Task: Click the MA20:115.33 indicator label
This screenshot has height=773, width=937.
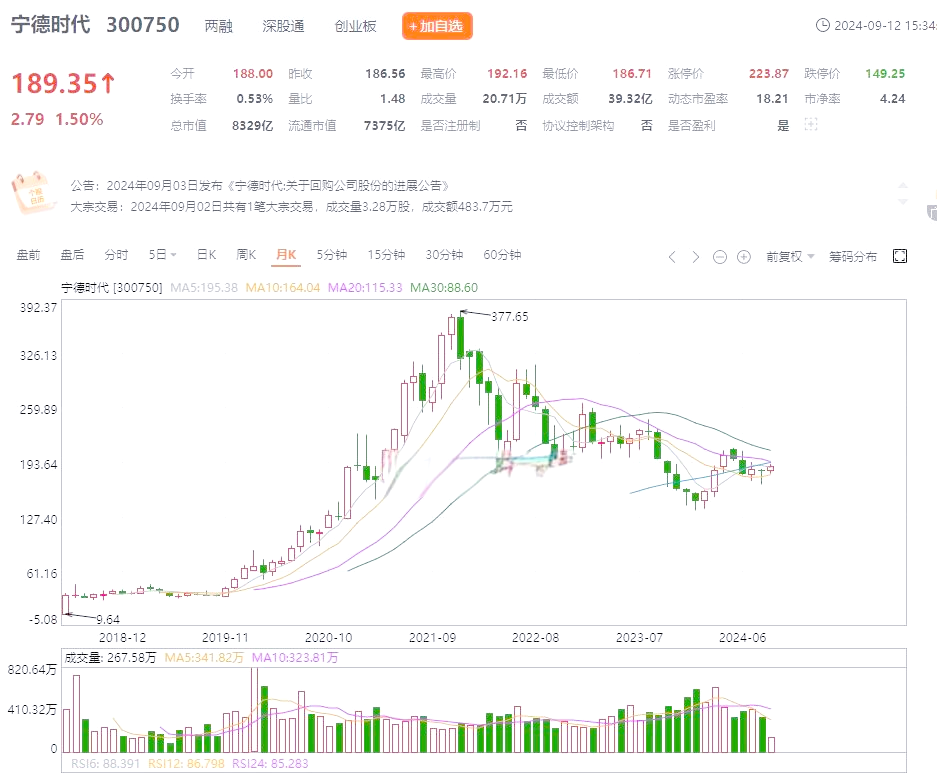Action: click(365, 288)
